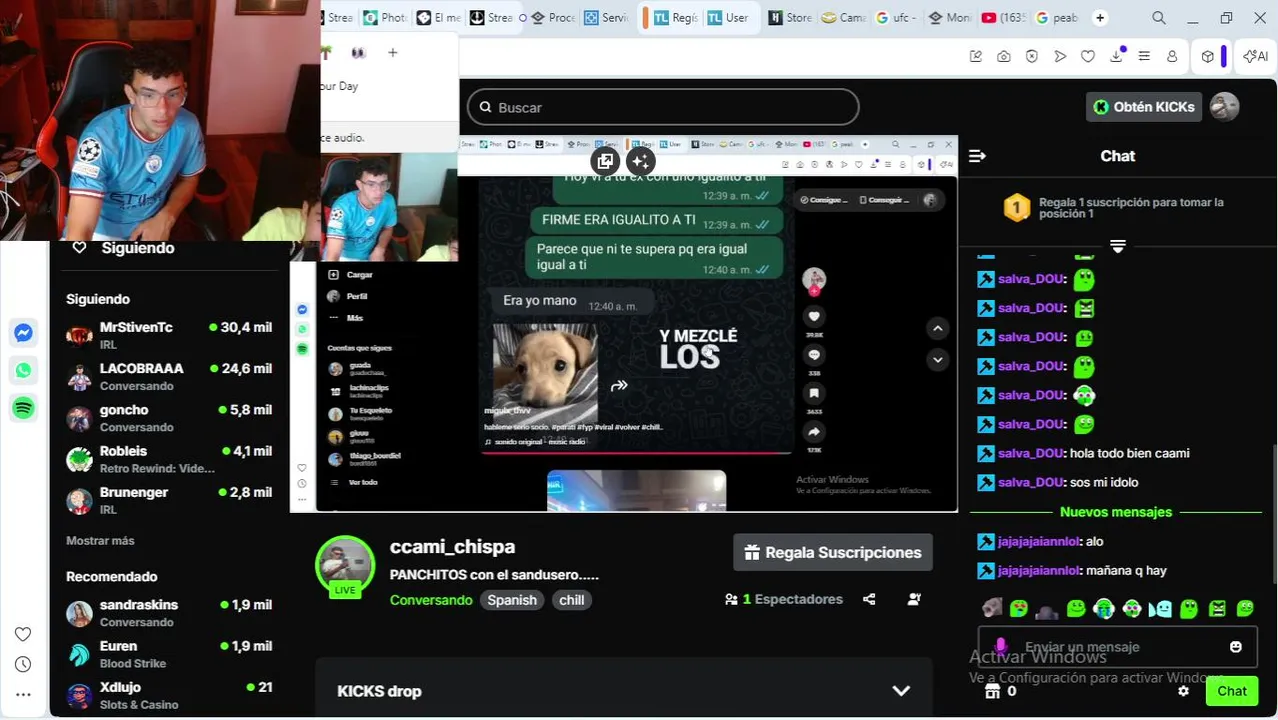Screen dimensions: 1278x720
Task: Open browser easy setup menu icon
Action: pyautogui.click(x=1144, y=57)
